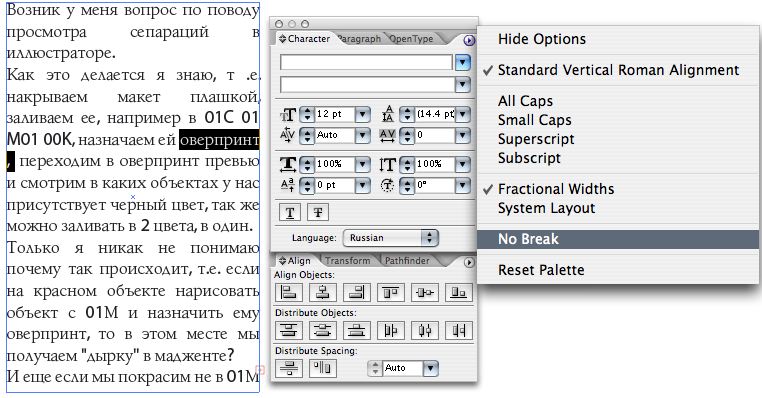Open baseline shift 0 pt dropdown
Image resolution: width=762 pixels, height=398 pixels.
click(x=363, y=185)
